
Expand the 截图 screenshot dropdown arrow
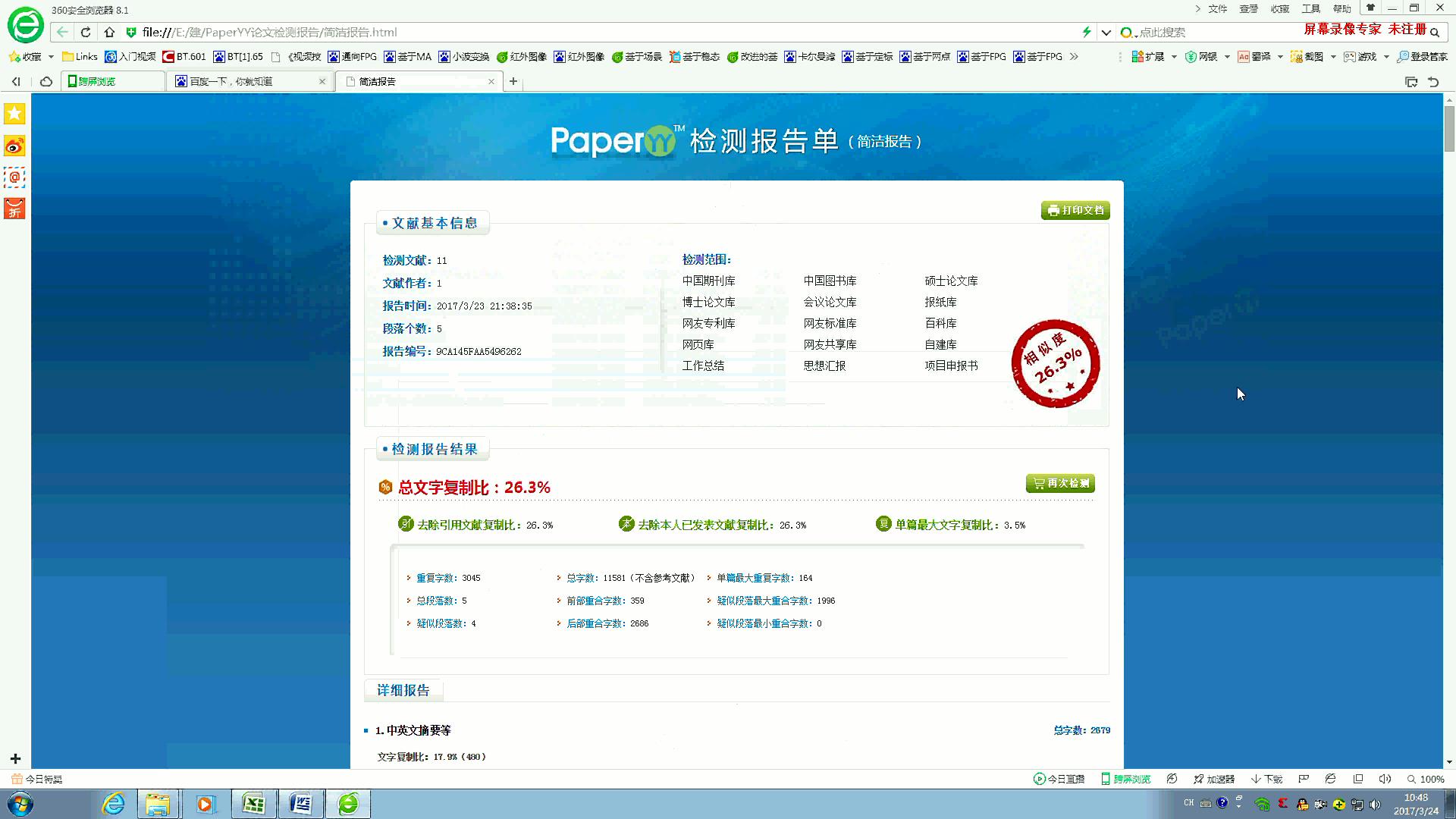click(x=1333, y=57)
